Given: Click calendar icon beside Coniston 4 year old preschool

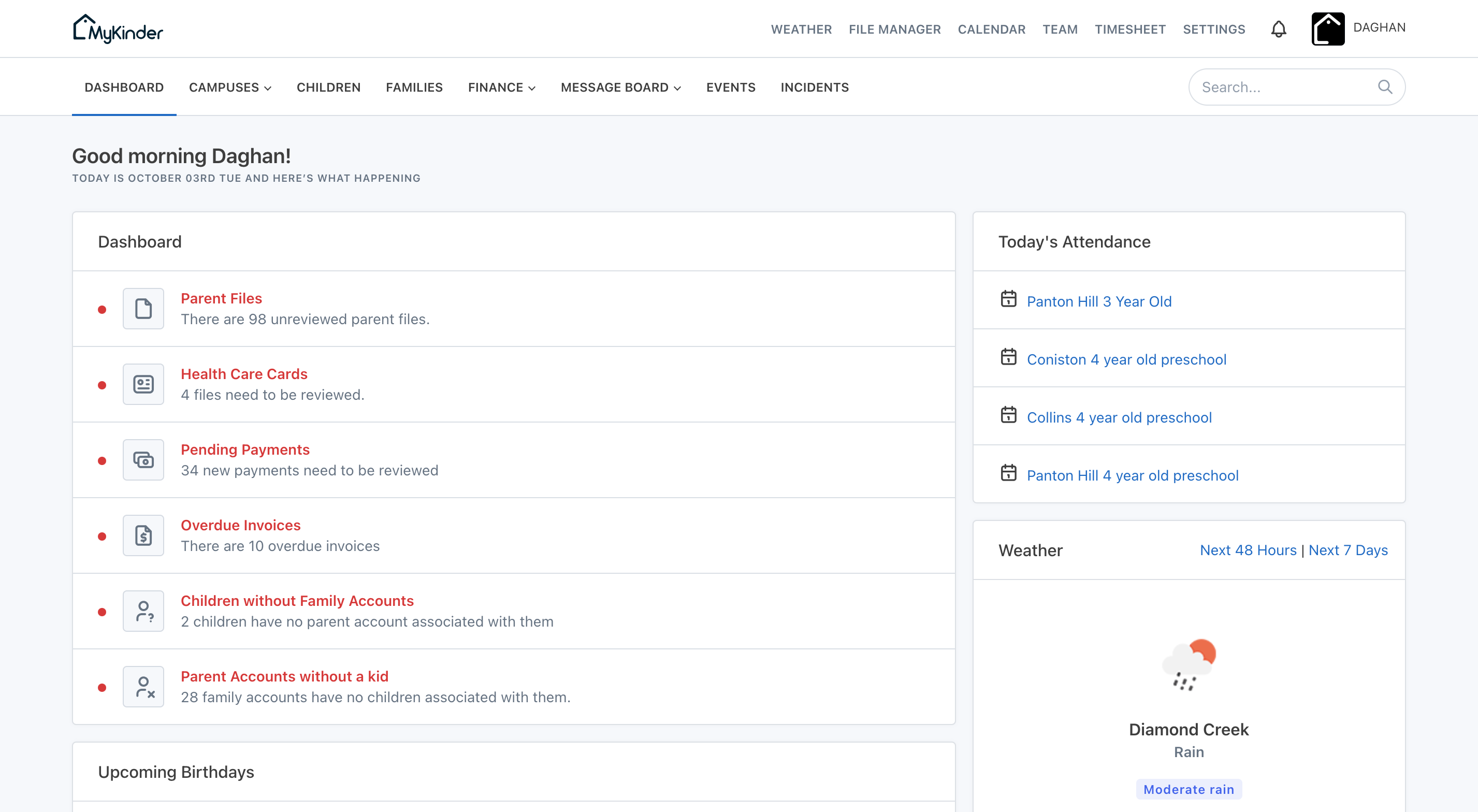Looking at the screenshot, I should pyautogui.click(x=1008, y=357).
